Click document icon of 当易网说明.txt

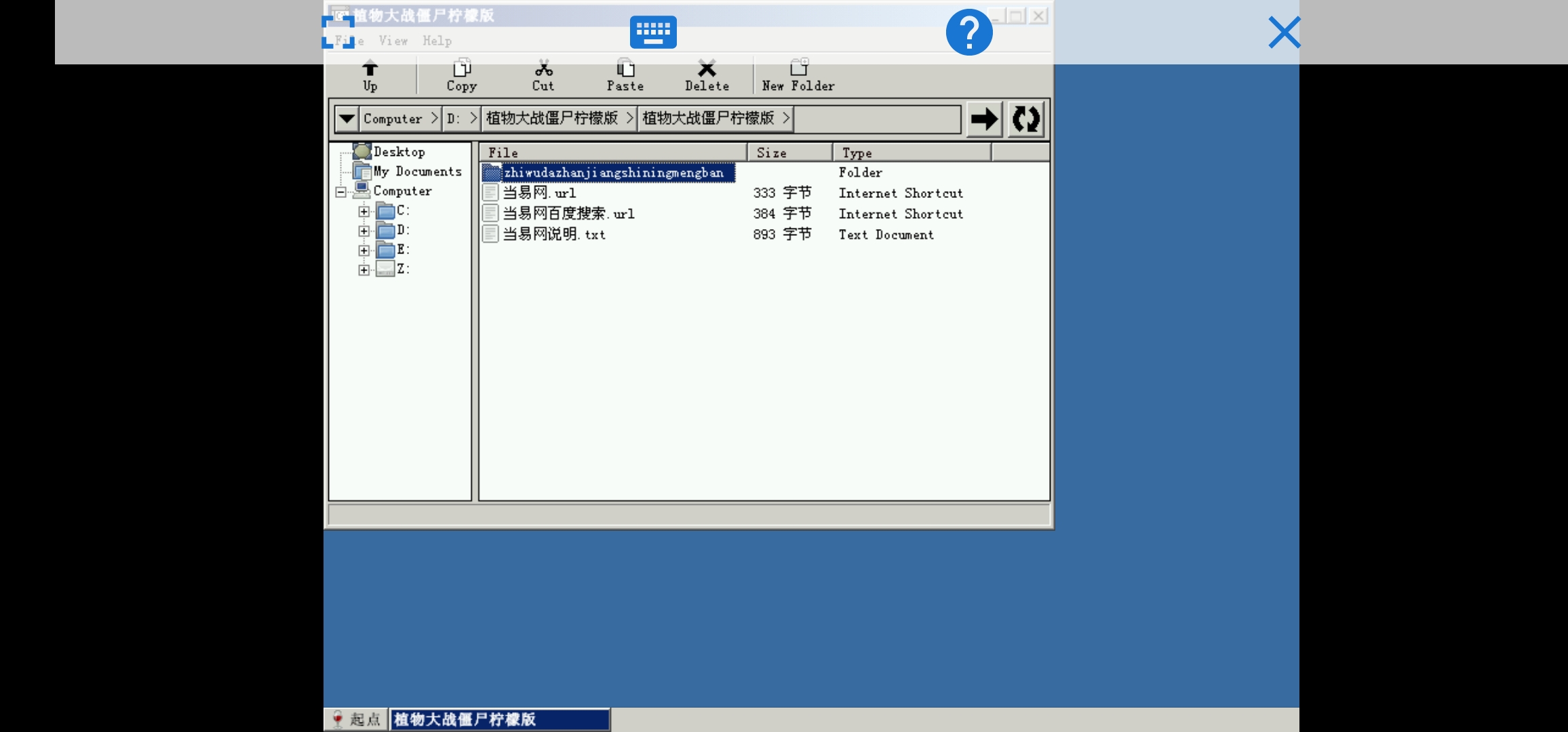coord(490,235)
